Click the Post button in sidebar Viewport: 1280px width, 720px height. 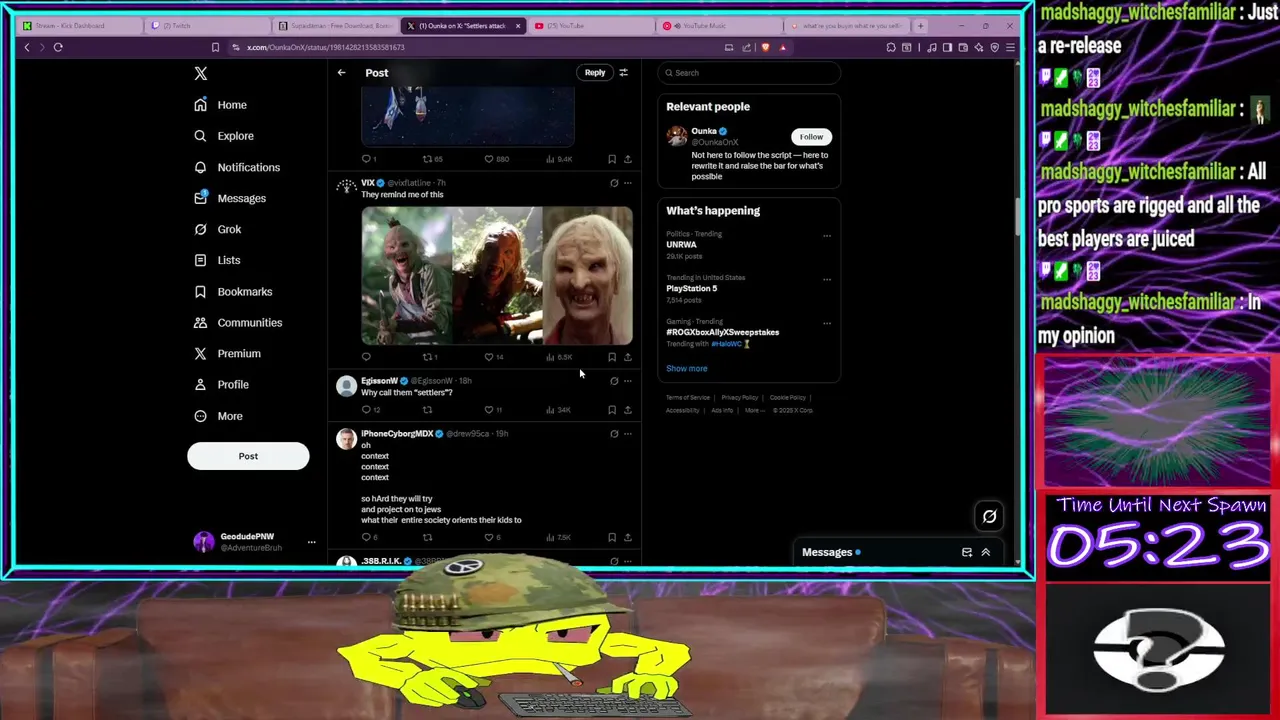pos(248,456)
